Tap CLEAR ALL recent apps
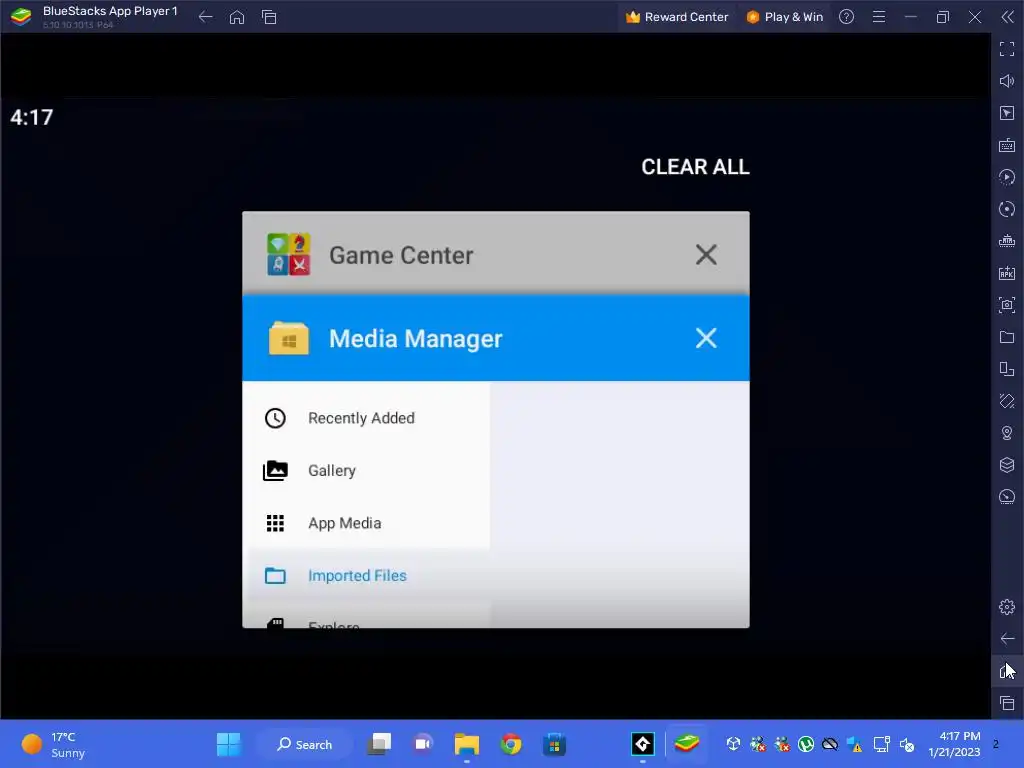1024x768 pixels. pyautogui.click(x=695, y=167)
